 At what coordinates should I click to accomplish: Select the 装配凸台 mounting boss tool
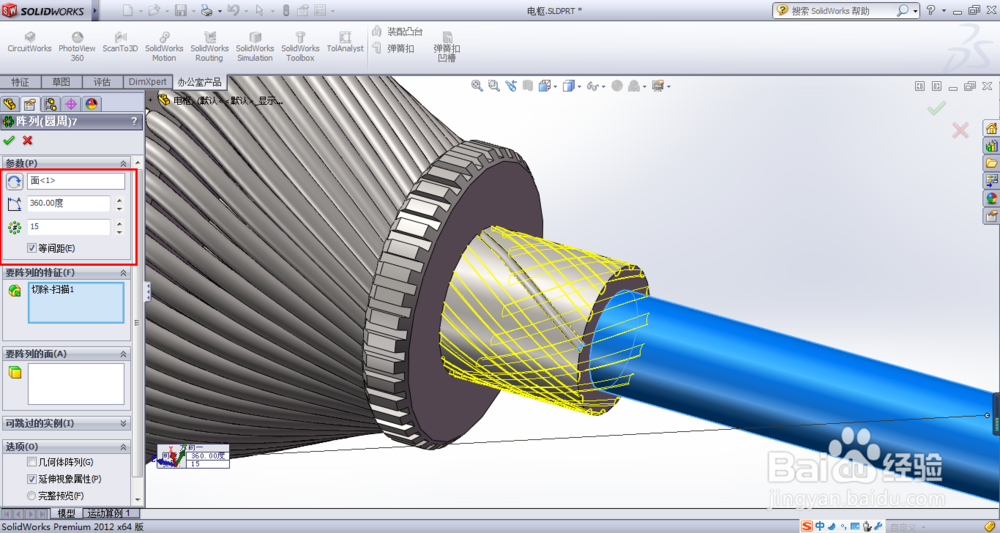click(398, 31)
